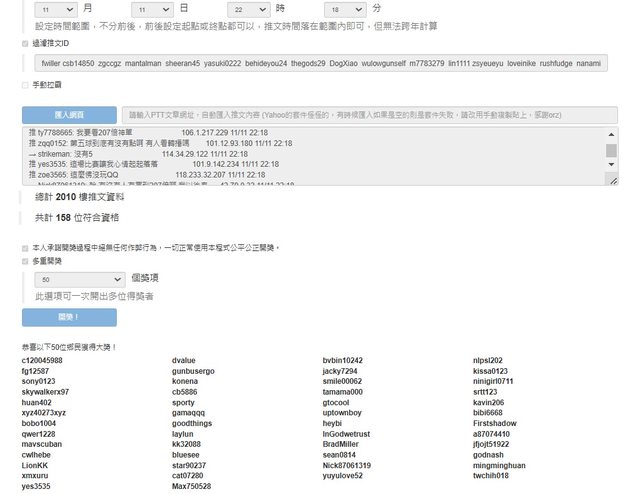This screenshot has height=494, width=640.
Task: Focus the filtered ID list field starting with fwiller
Action: point(320,63)
